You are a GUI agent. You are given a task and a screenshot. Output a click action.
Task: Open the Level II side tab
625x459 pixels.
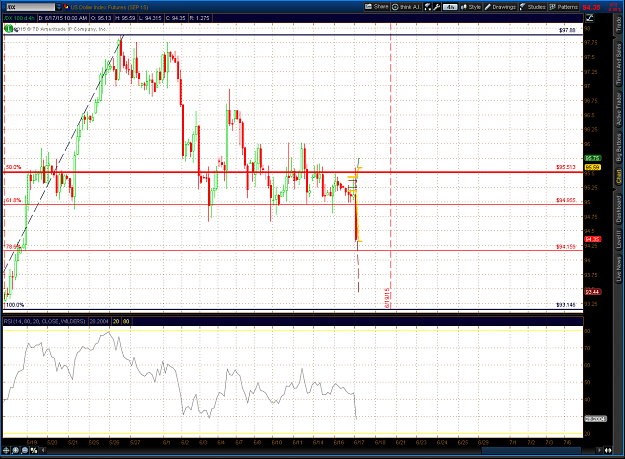click(618, 239)
